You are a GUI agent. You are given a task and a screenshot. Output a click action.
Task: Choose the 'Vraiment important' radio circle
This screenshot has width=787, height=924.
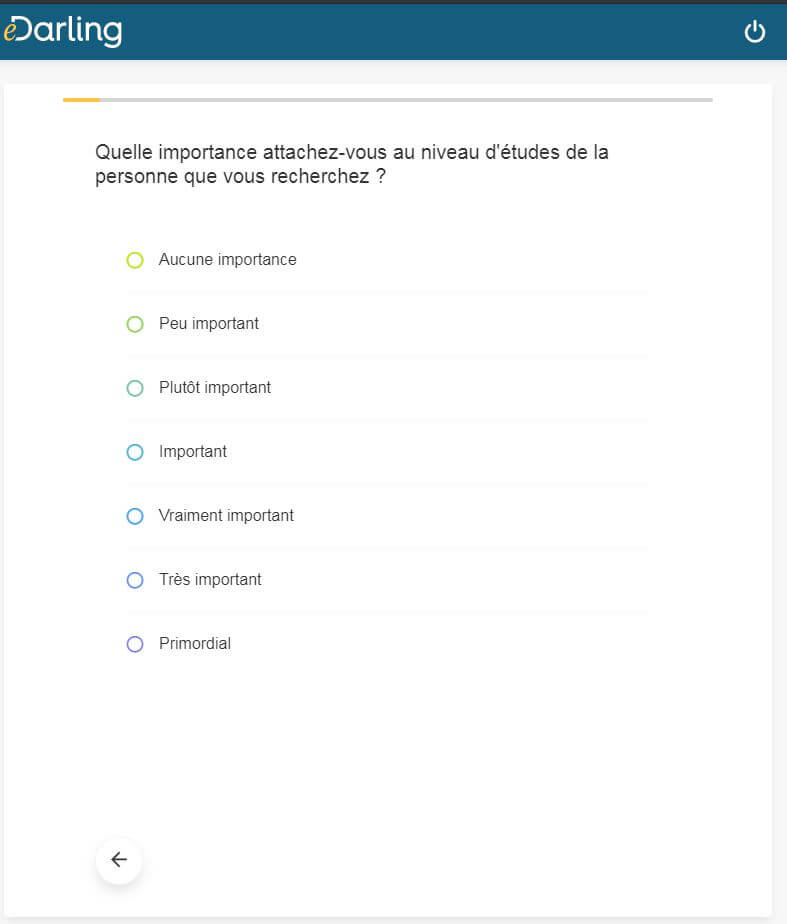coord(135,516)
